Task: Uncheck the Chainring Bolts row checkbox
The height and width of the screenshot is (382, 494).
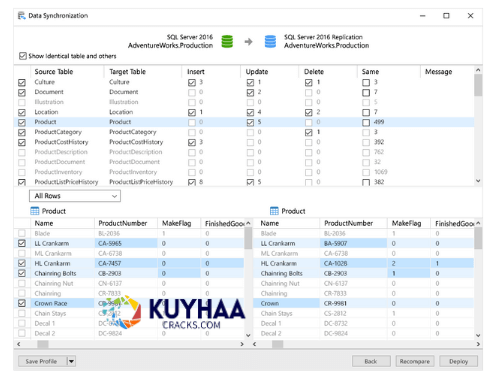Action: 22,273
